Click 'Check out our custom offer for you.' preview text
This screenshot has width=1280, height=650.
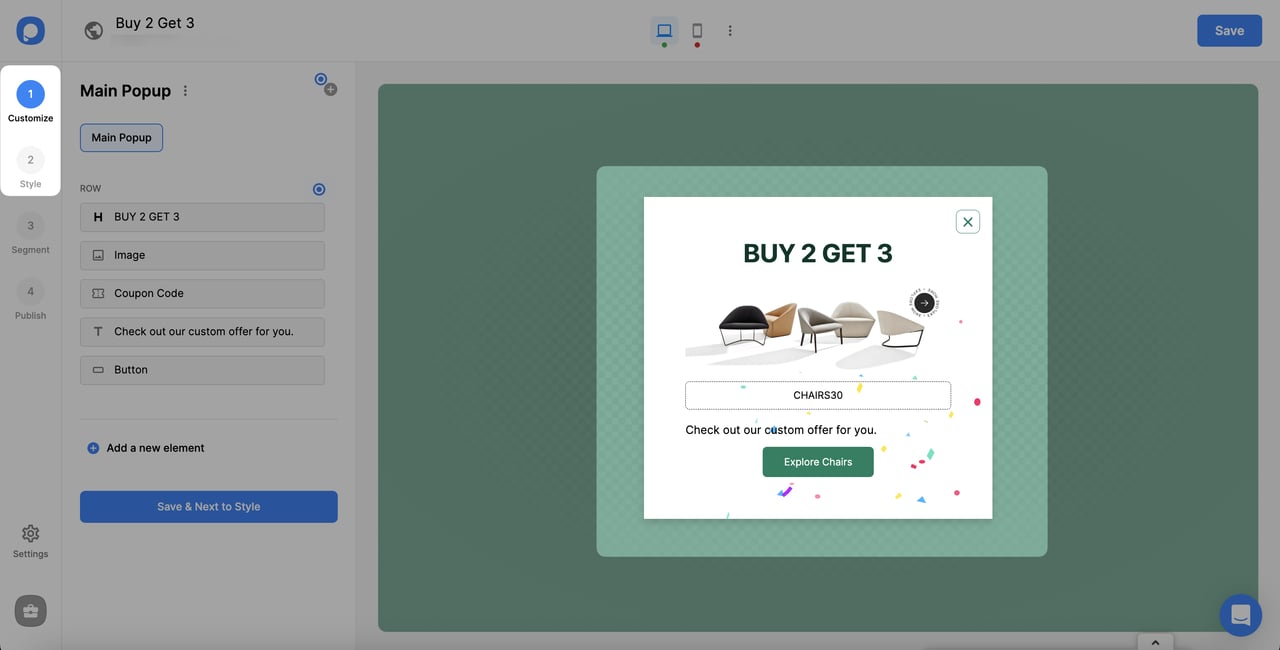tap(781, 430)
